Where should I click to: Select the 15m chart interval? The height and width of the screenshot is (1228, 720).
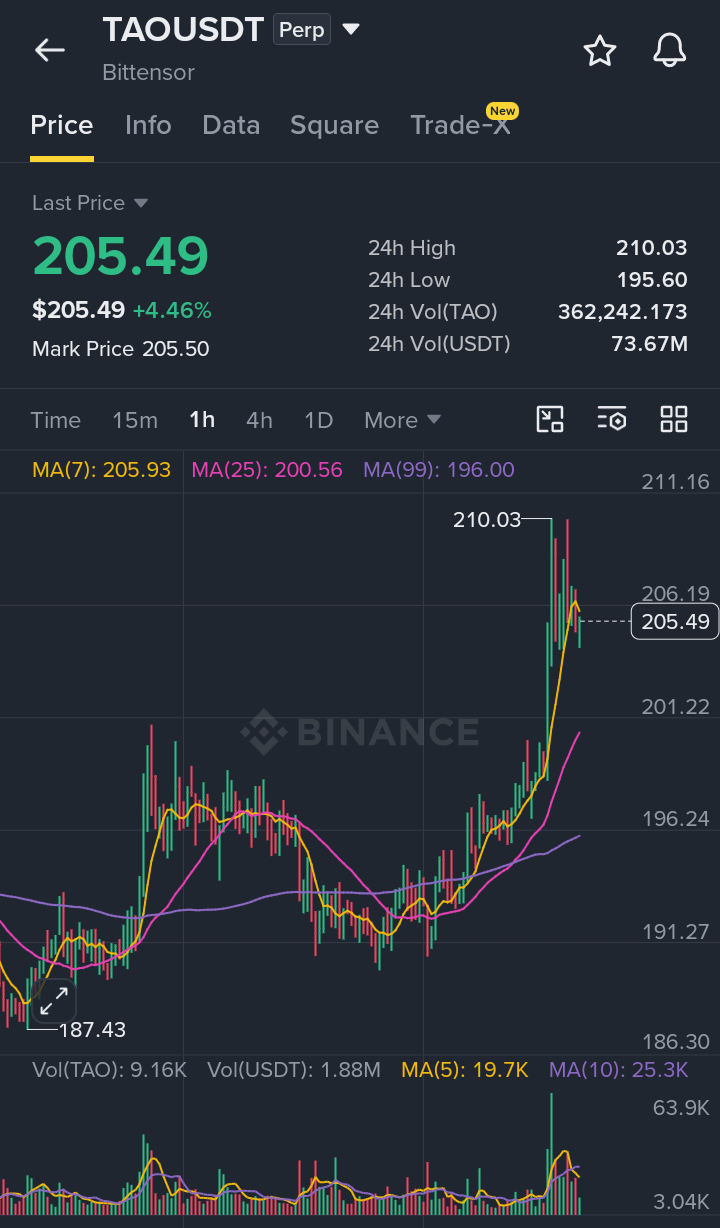pos(135,420)
